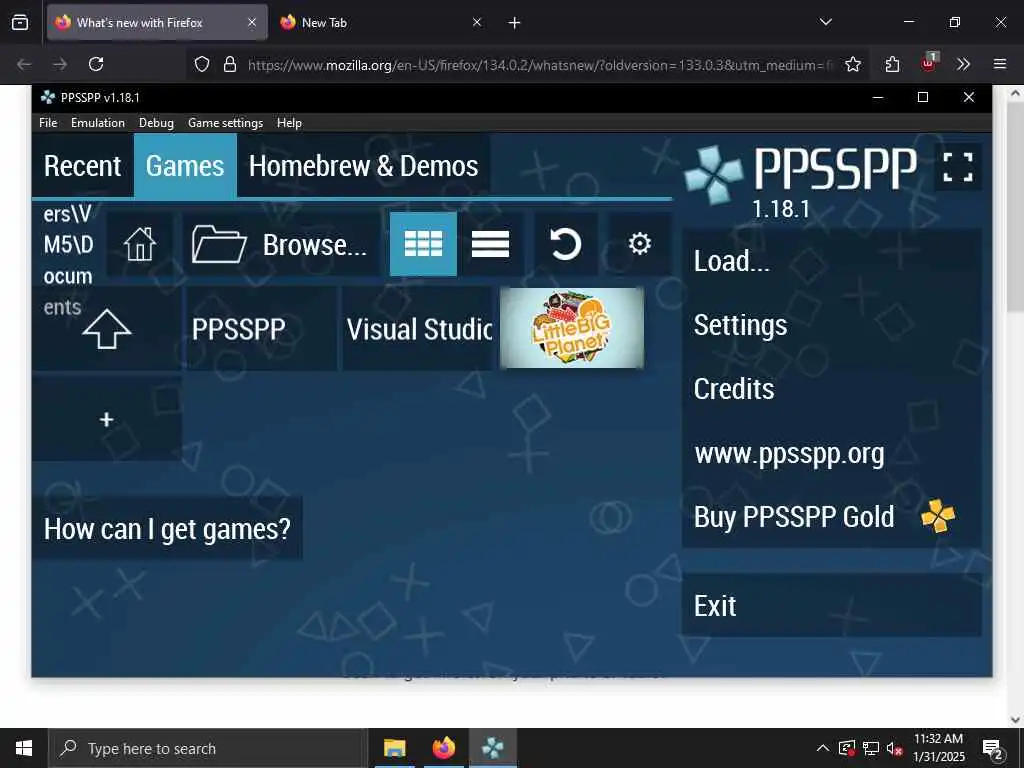
Task: Click Firefox tracking protection shield
Action: [x=202, y=64]
